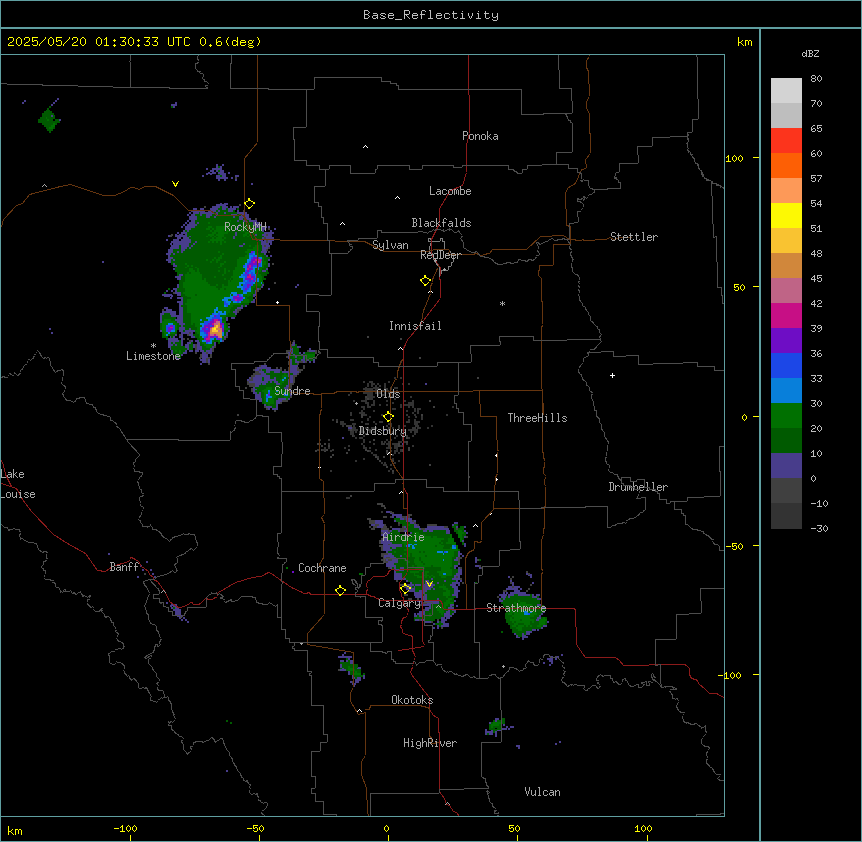Image resolution: width=862 pixels, height=842 pixels.
Task: Select the yellow diamond marker above Calgary label
Action: pos(405,589)
